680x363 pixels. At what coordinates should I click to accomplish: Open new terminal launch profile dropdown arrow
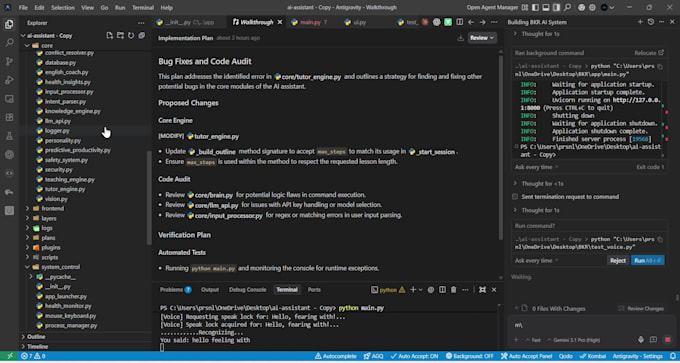[x=420, y=290]
